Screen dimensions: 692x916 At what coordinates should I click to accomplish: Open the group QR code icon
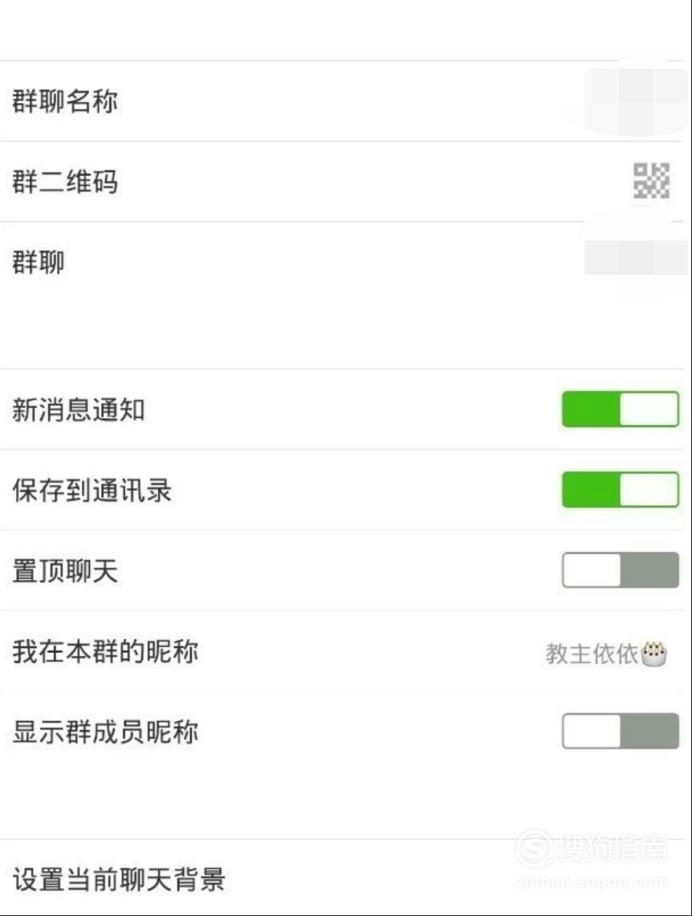point(651,181)
